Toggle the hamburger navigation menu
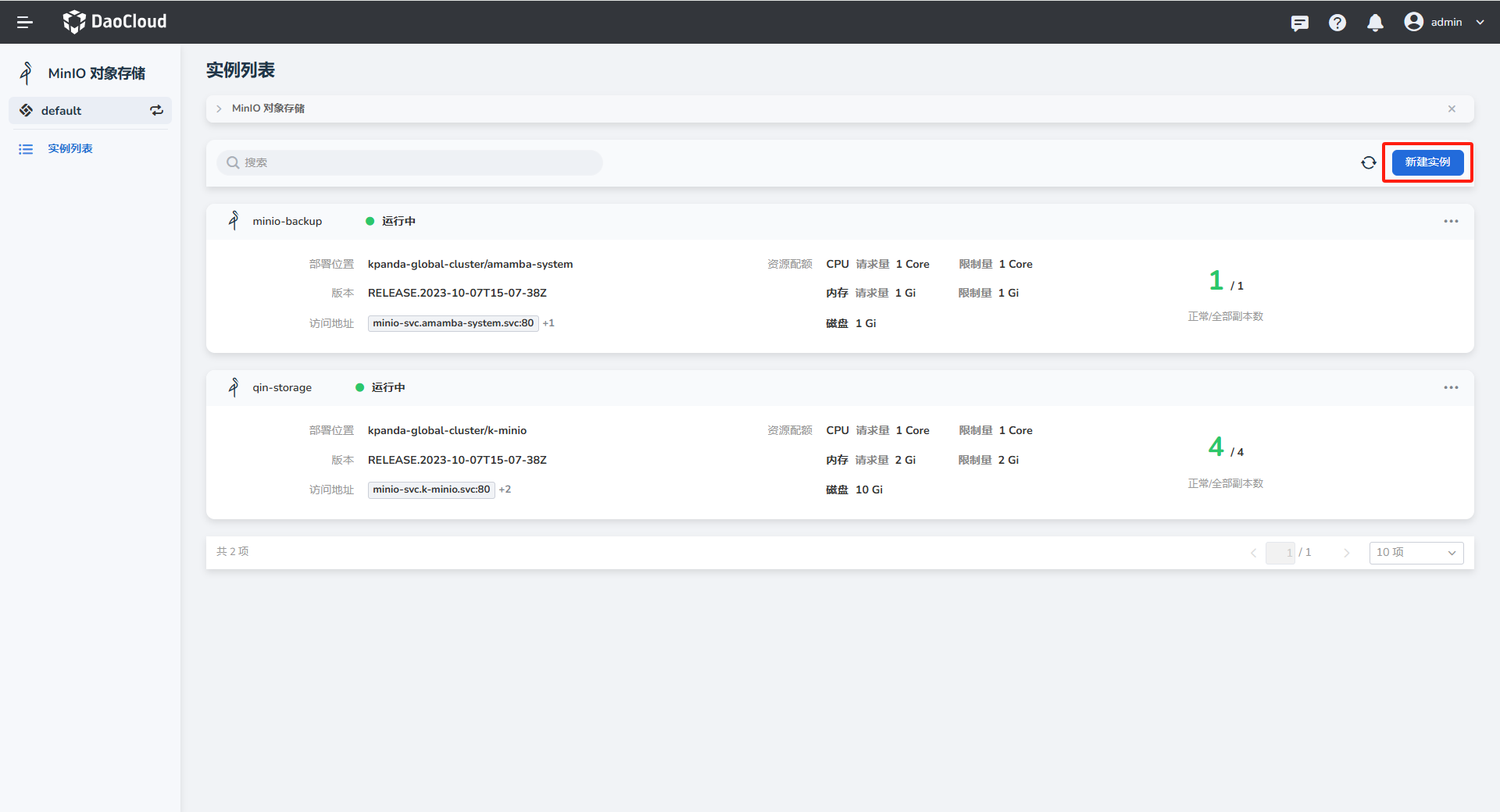1500x812 pixels. (x=25, y=23)
